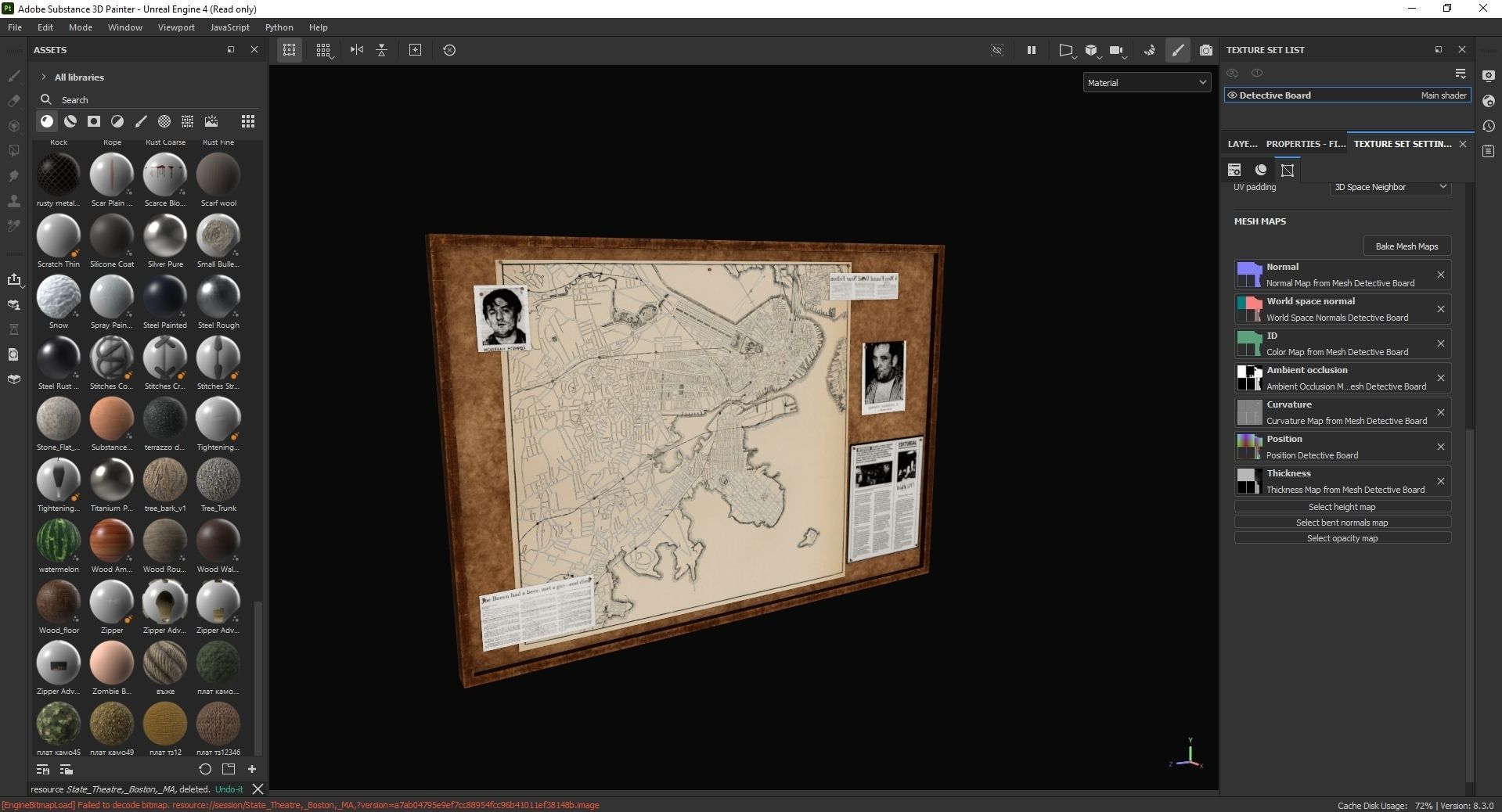Select the Paint brush tool in left toolbar

(13, 76)
